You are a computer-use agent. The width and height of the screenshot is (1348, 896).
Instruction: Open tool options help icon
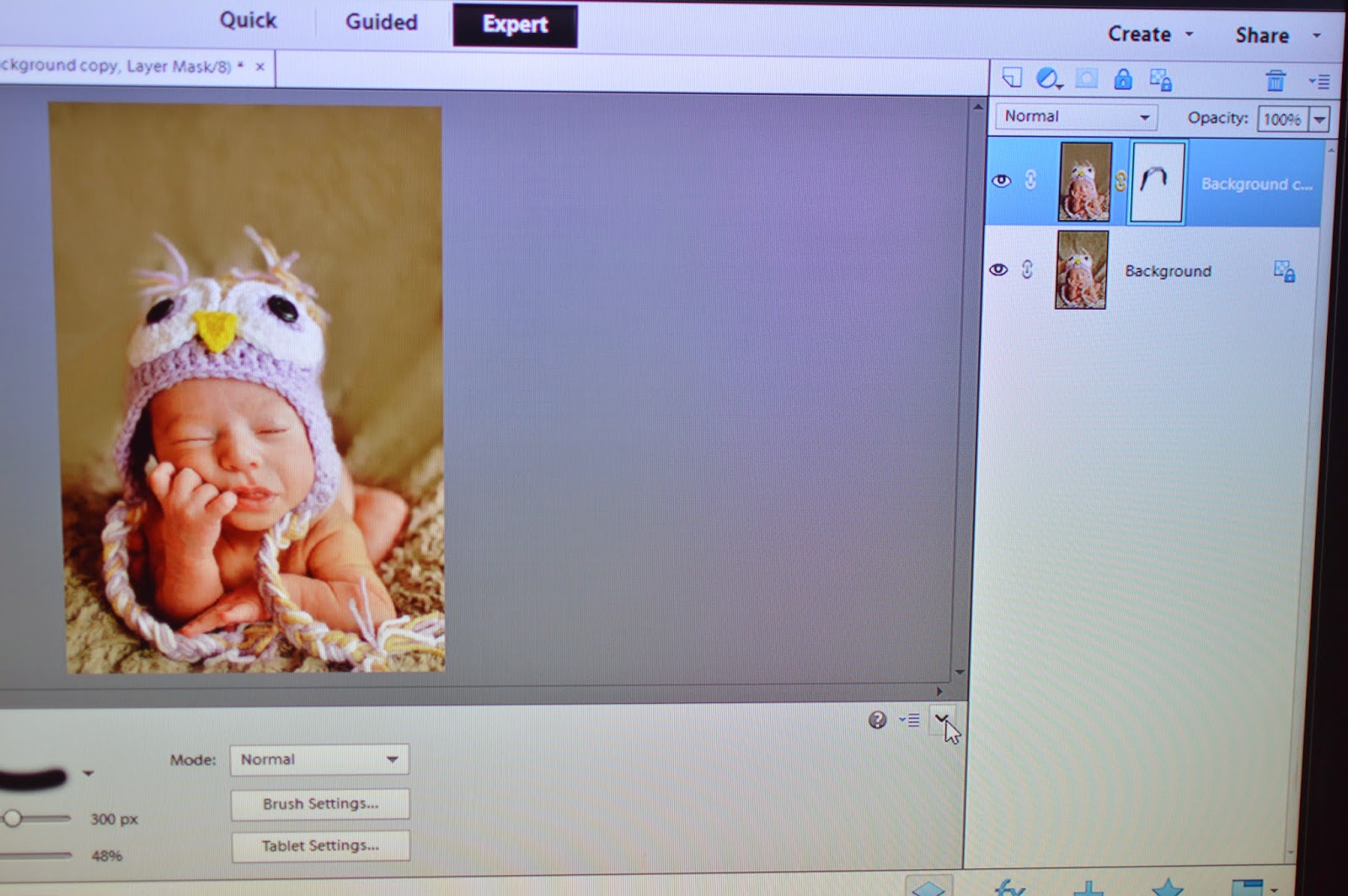877,719
